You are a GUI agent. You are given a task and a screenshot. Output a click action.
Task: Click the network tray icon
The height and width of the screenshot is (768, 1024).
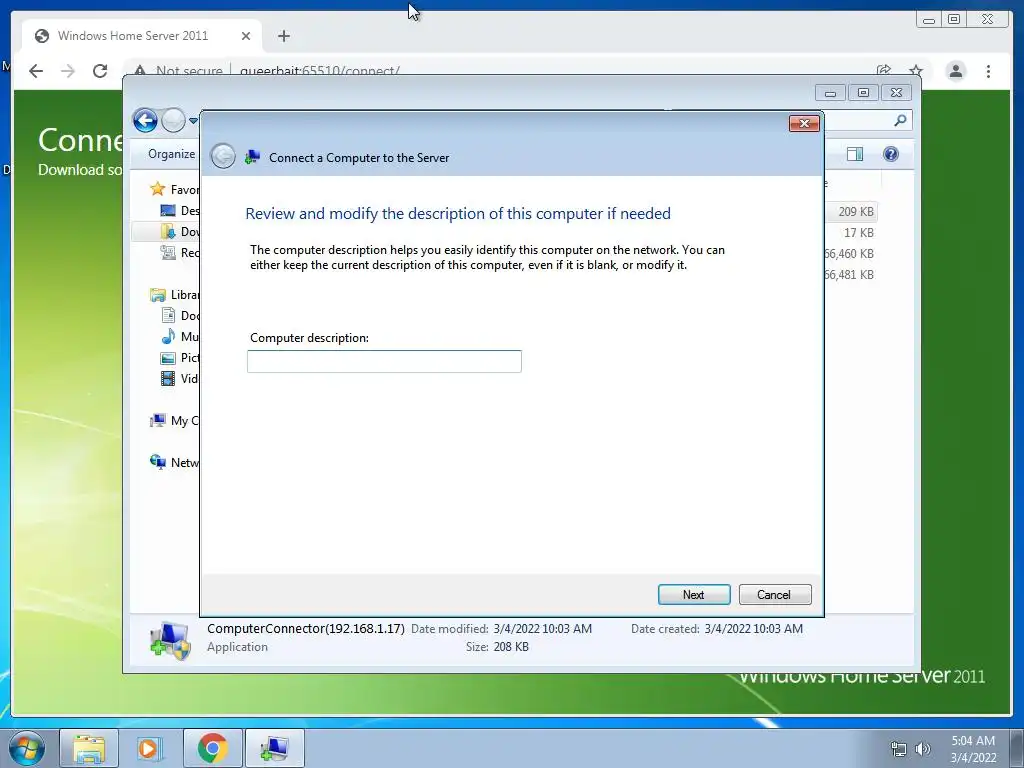899,749
